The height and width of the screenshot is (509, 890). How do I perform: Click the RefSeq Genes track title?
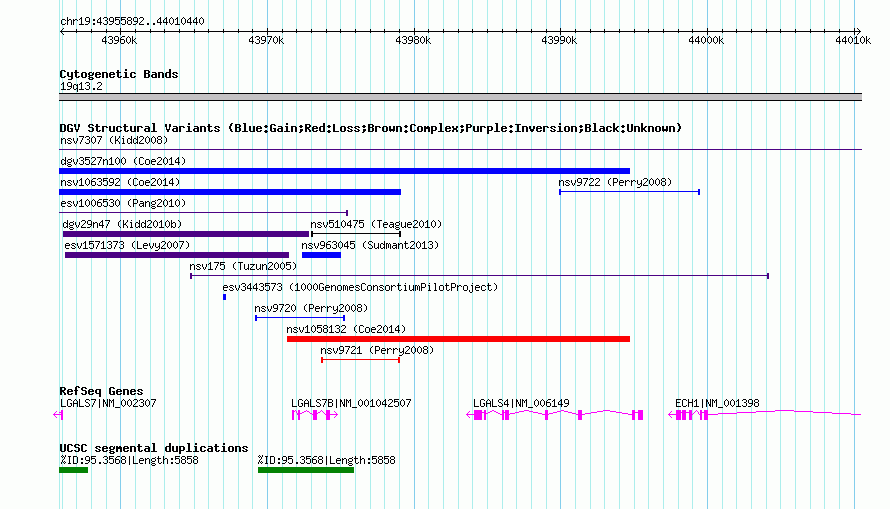click(x=101, y=391)
